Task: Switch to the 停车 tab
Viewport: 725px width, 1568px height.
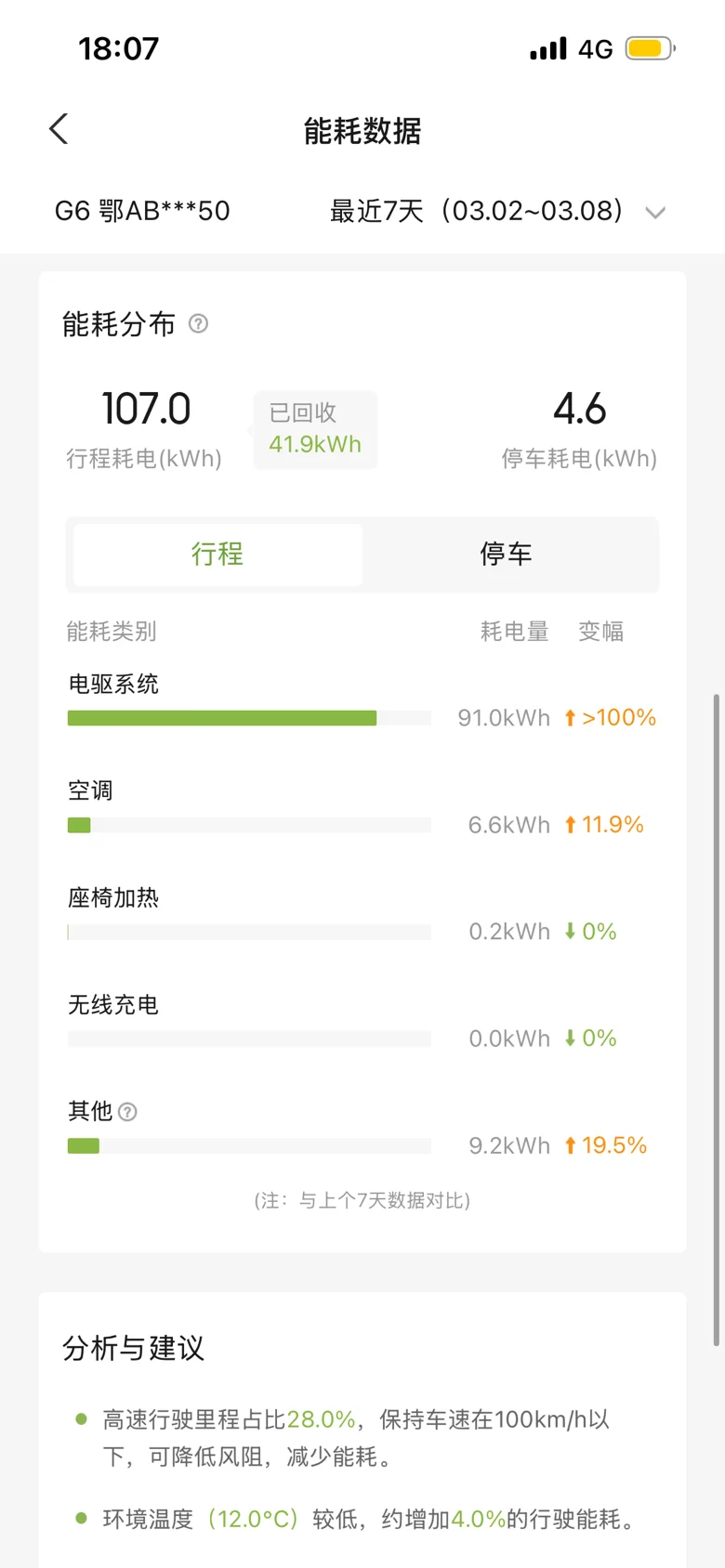Action: coord(506,555)
